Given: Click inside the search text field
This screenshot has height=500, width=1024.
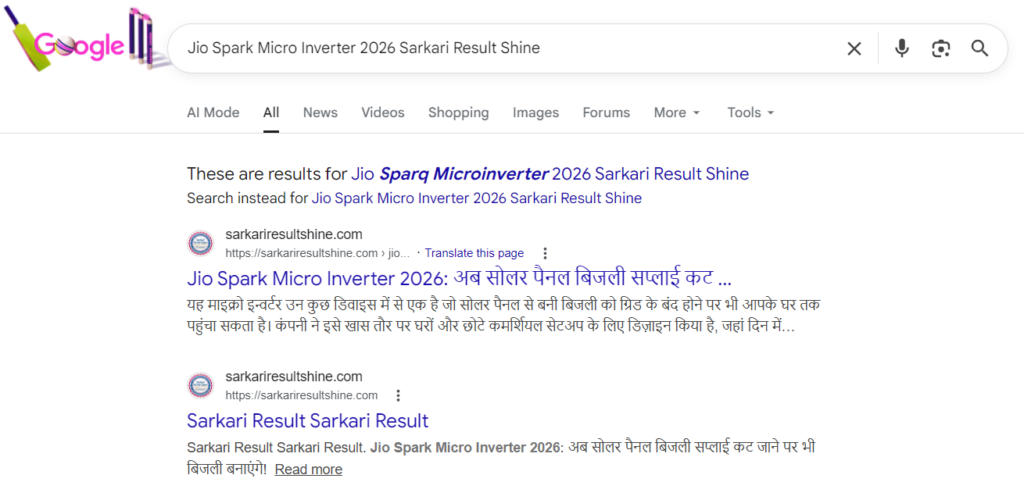Looking at the screenshot, I should 500,48.
